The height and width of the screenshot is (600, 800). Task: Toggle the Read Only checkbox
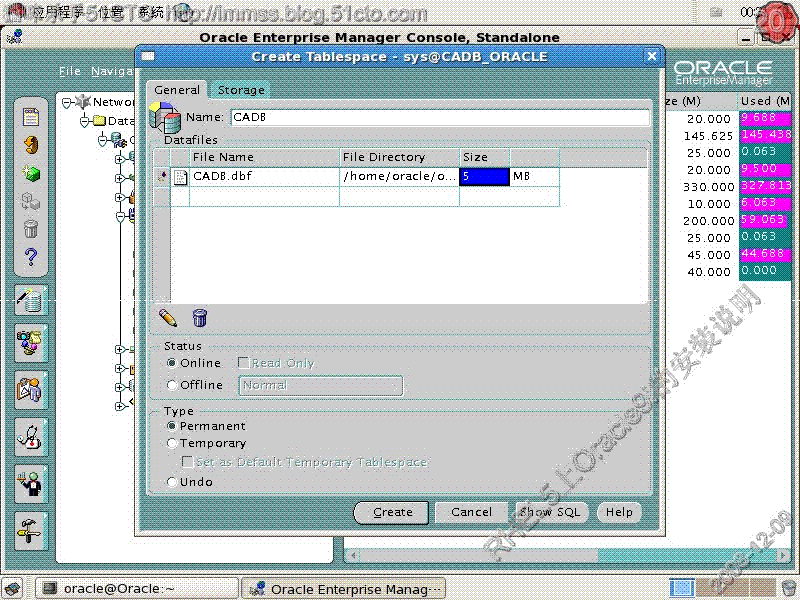pos(244,363)
